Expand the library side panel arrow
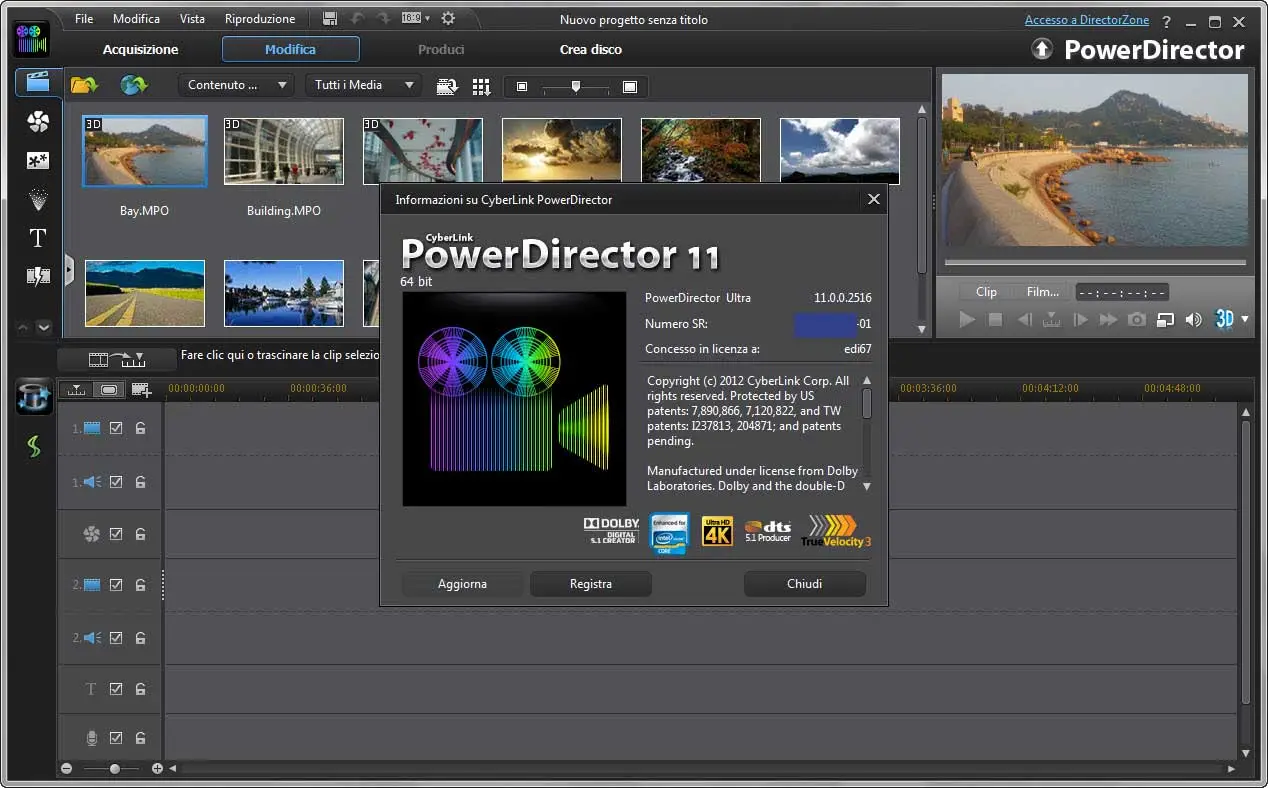Image resolution: width=1268 pixels, height=788 pixels. point(69,270)
